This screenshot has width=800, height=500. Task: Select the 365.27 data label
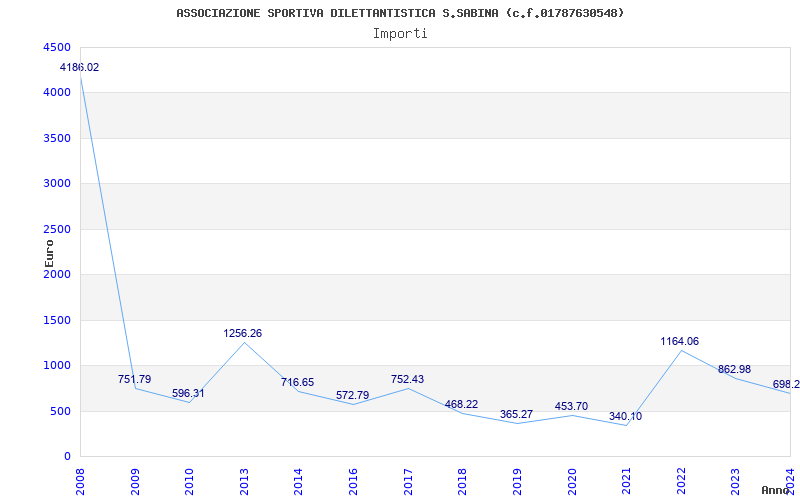pyautogui.click(x=516, y=414)
